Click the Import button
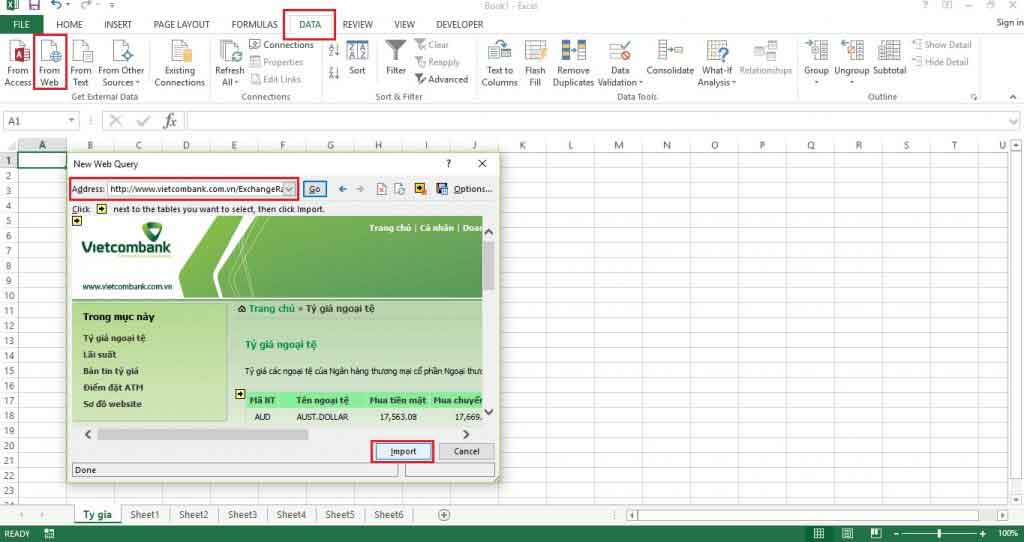Image resolution: width=1024 pixels, height=542 pixels. (403, 451)
